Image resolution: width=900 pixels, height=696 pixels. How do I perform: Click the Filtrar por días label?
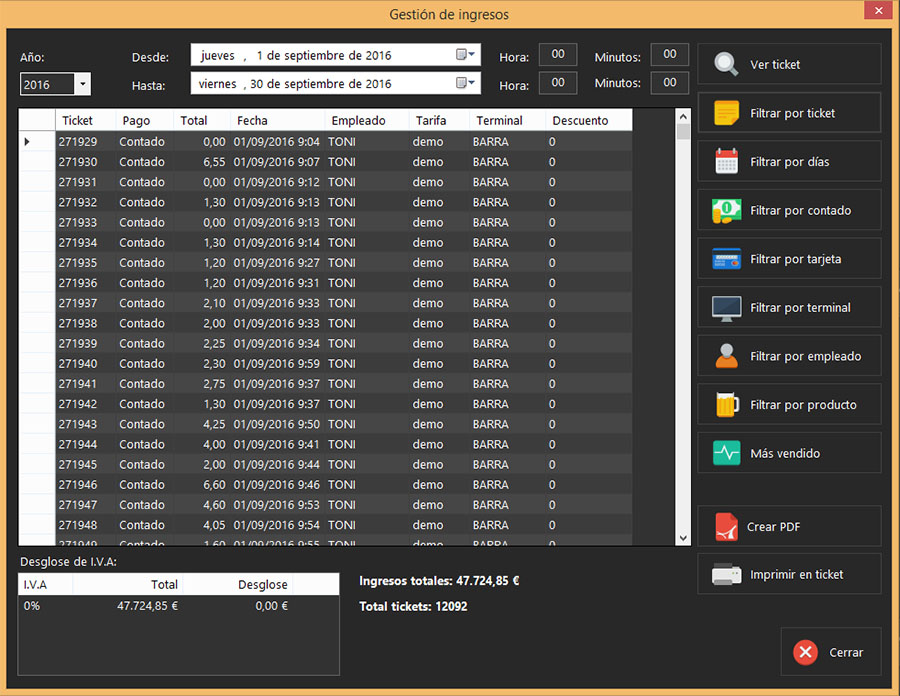pos(789,162)
